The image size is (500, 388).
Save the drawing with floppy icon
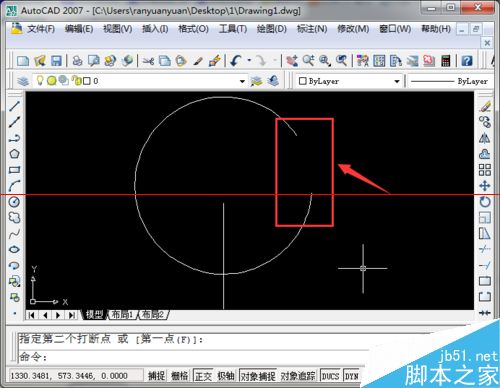point(56,61)
